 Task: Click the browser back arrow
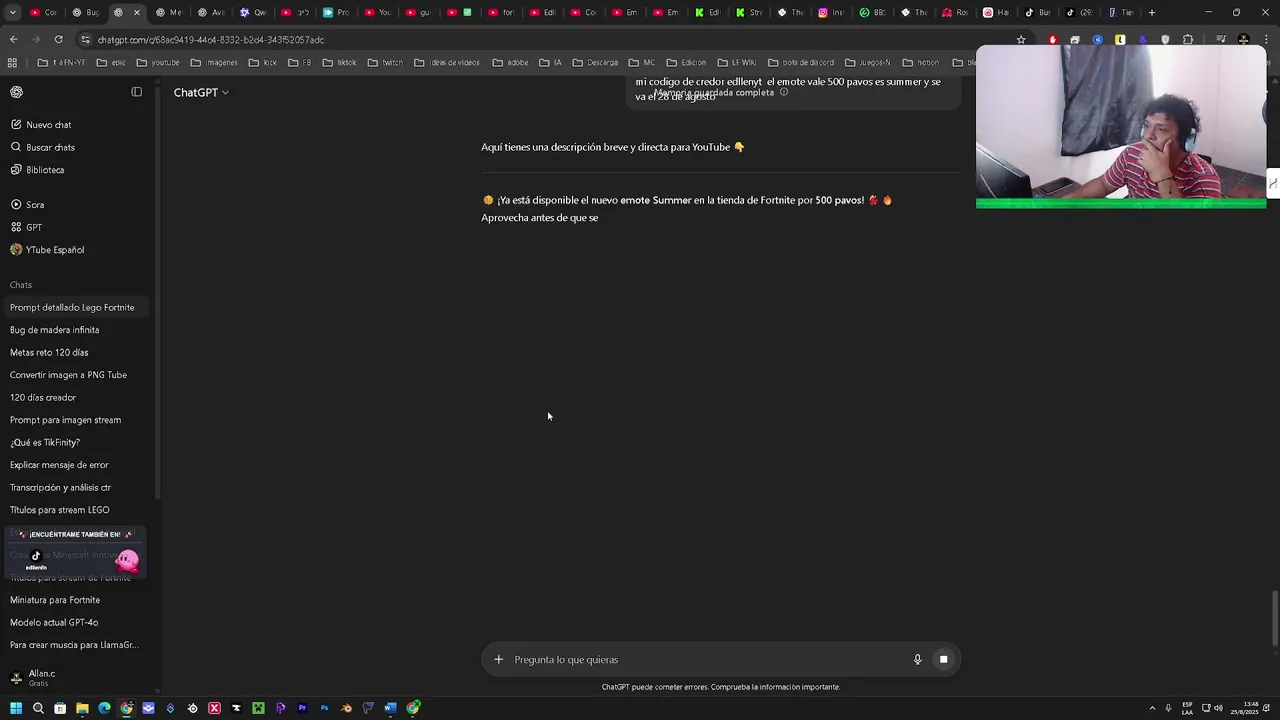pyautogui.click(x=13, y=39)
